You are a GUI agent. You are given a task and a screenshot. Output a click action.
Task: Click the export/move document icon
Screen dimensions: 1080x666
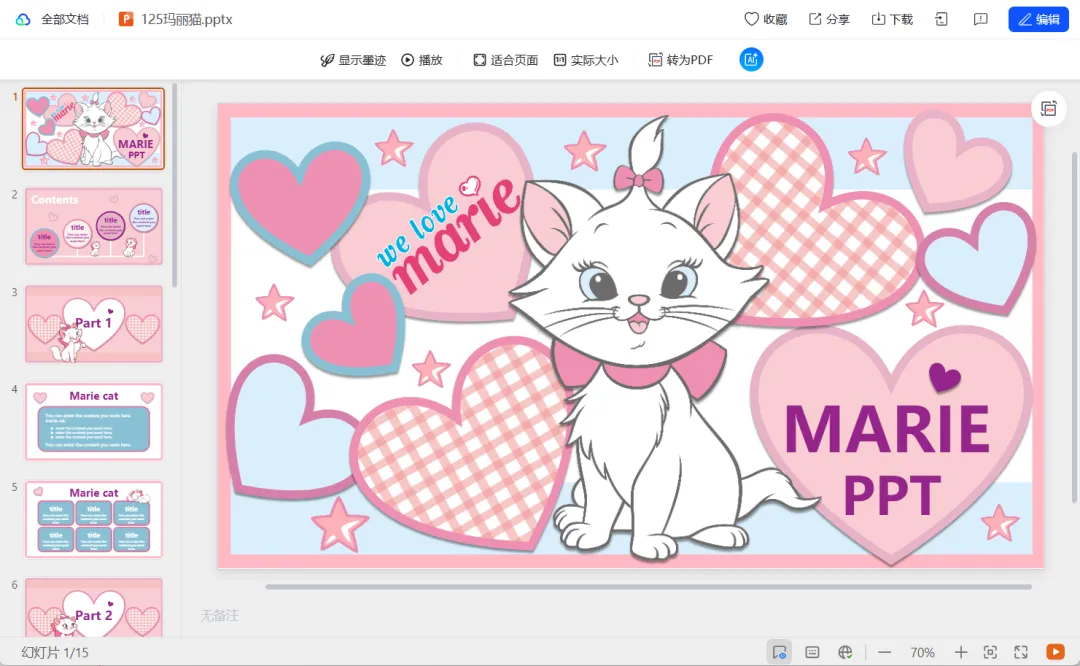pos(942,19)
